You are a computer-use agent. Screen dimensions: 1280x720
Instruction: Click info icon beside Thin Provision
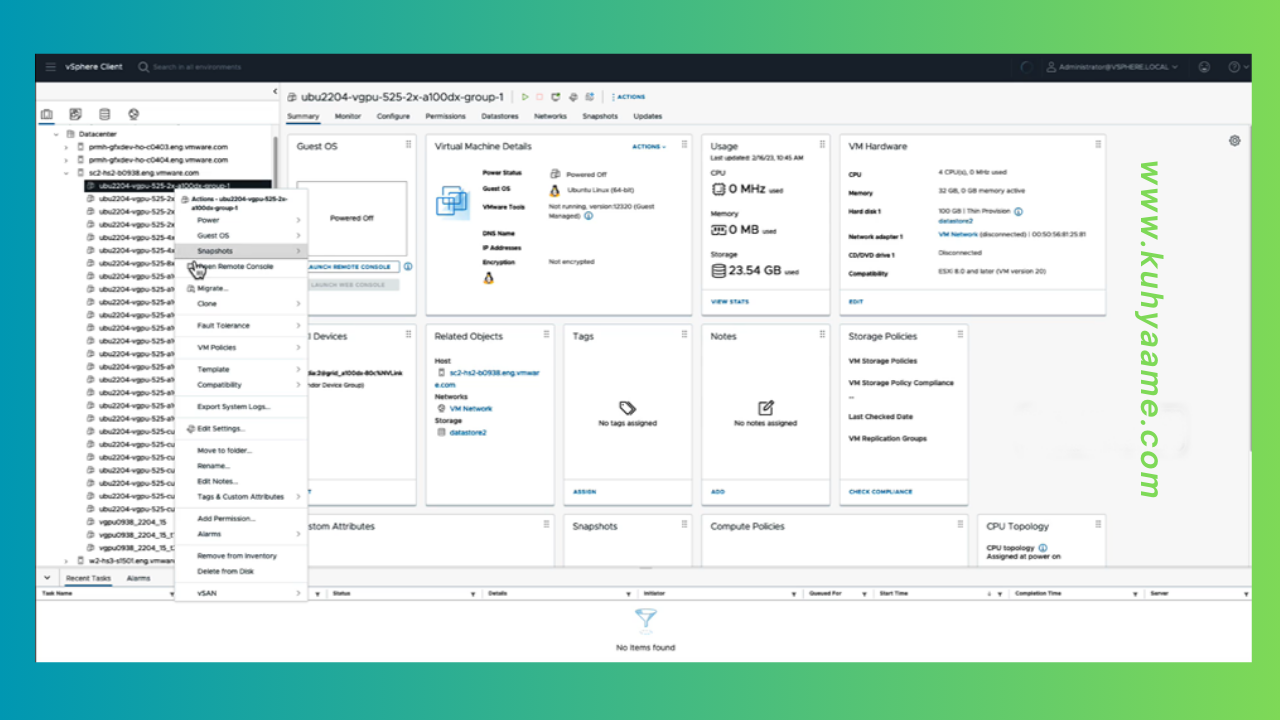pyautogui.click(x=1018, y=212)
